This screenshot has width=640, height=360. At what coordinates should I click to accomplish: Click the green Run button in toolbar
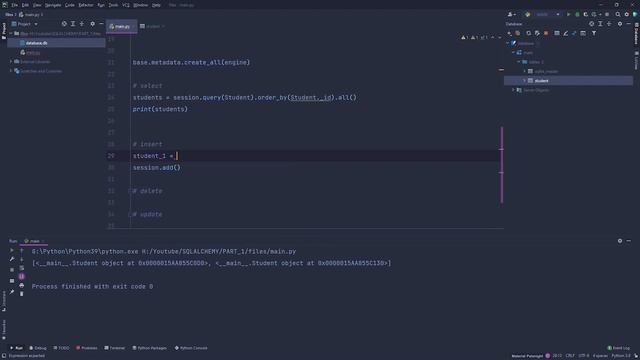point(568,14)
